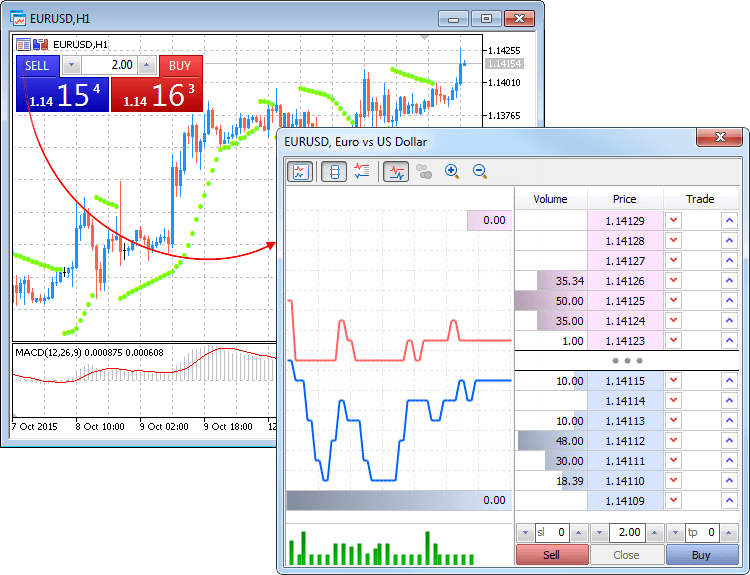The width and height of the screenshot is (750, 575).
Task: Decrease take profit tp value
Action: coord(675,532)
